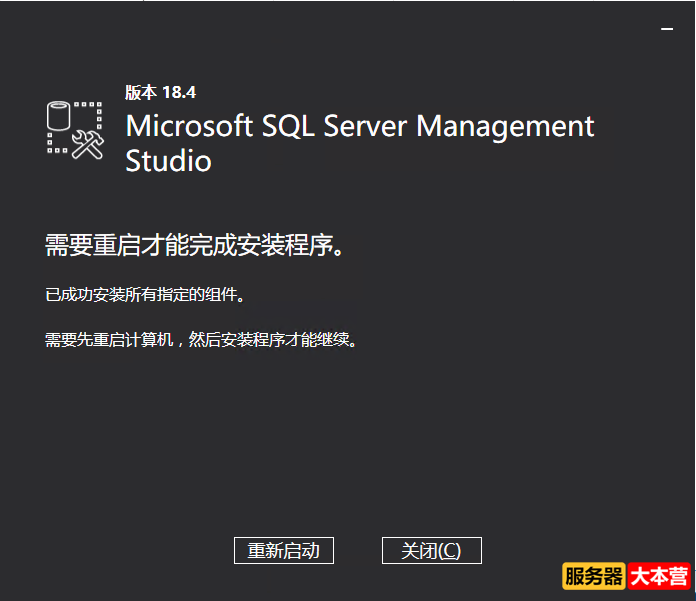Click the Microsoft SQL Server Management Studio title

pos(360,143)
